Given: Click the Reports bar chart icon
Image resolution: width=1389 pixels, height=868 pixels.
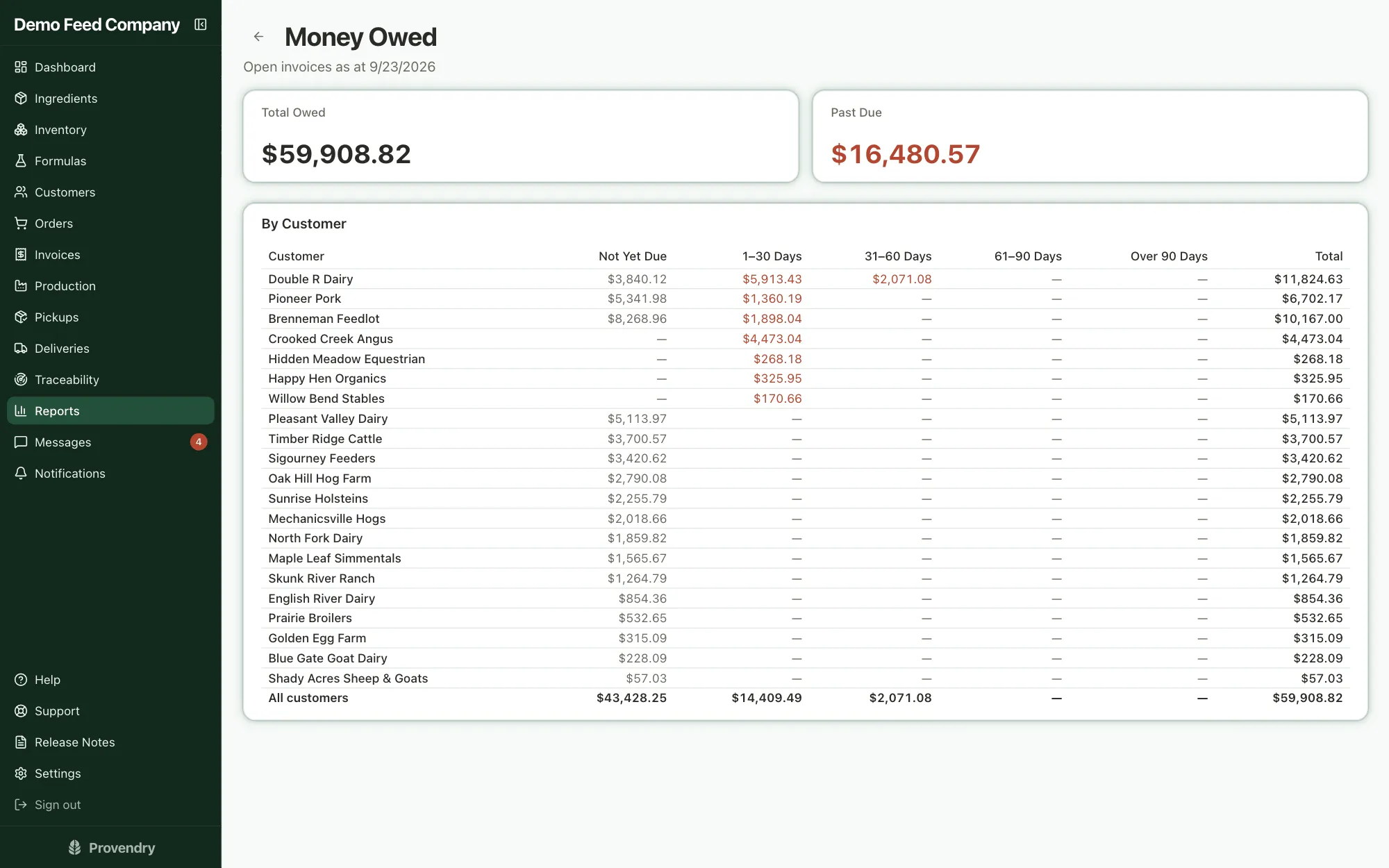Looking at the screenshot, I should pyautogui.click(x=21, y=411).
